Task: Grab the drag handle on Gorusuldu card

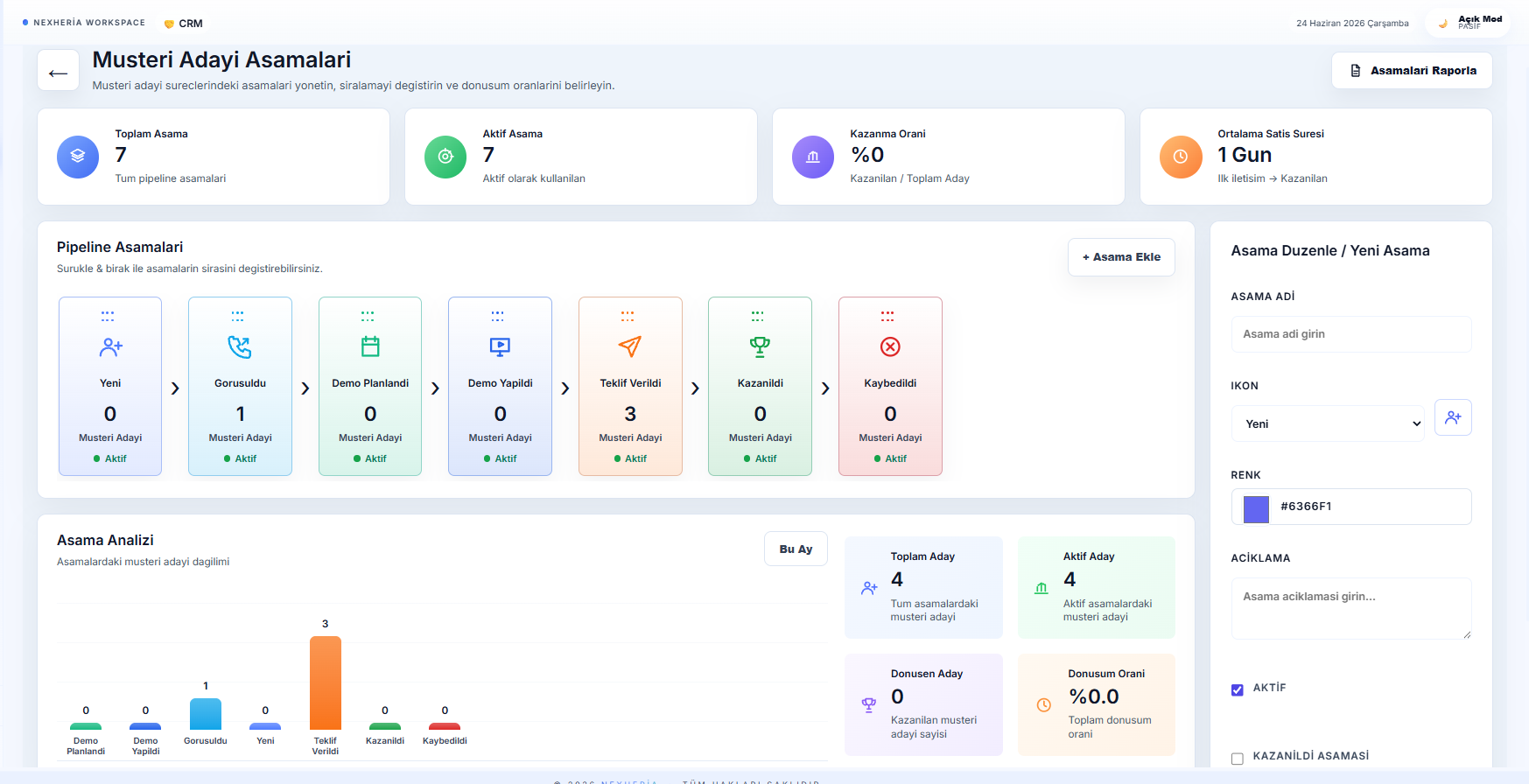Action: click(x=237, y=316)
